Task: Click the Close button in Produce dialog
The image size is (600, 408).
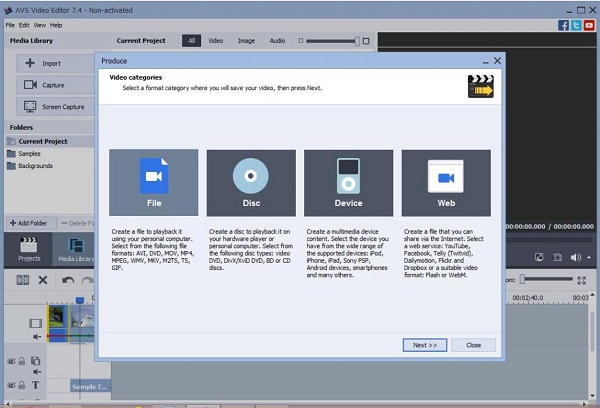Action: (x=473, y=345)
